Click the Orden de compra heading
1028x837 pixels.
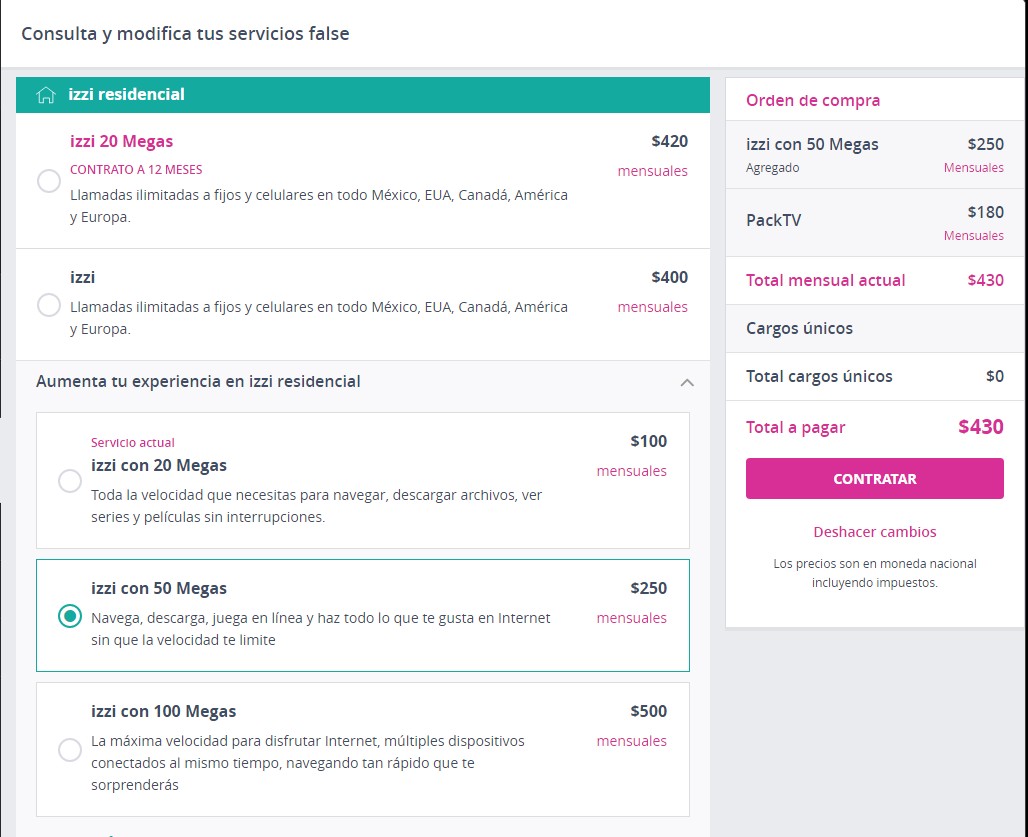813,101
